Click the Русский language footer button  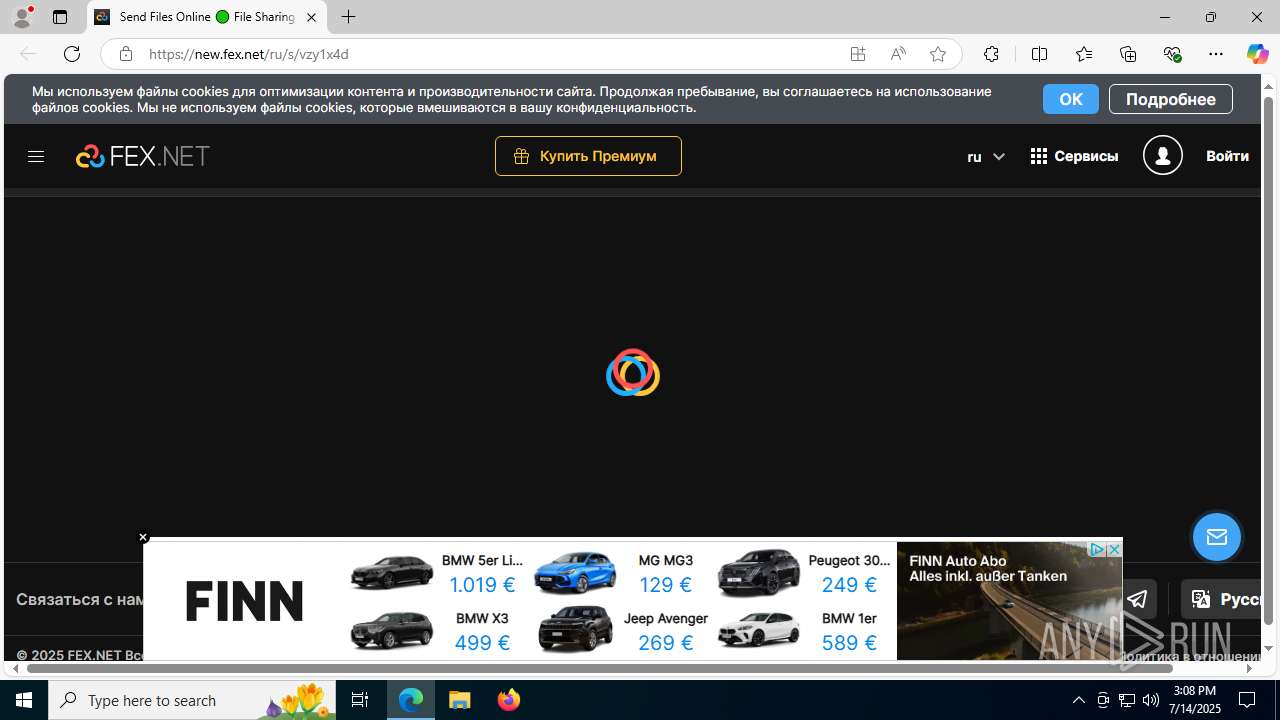(x=1222, y=599)
